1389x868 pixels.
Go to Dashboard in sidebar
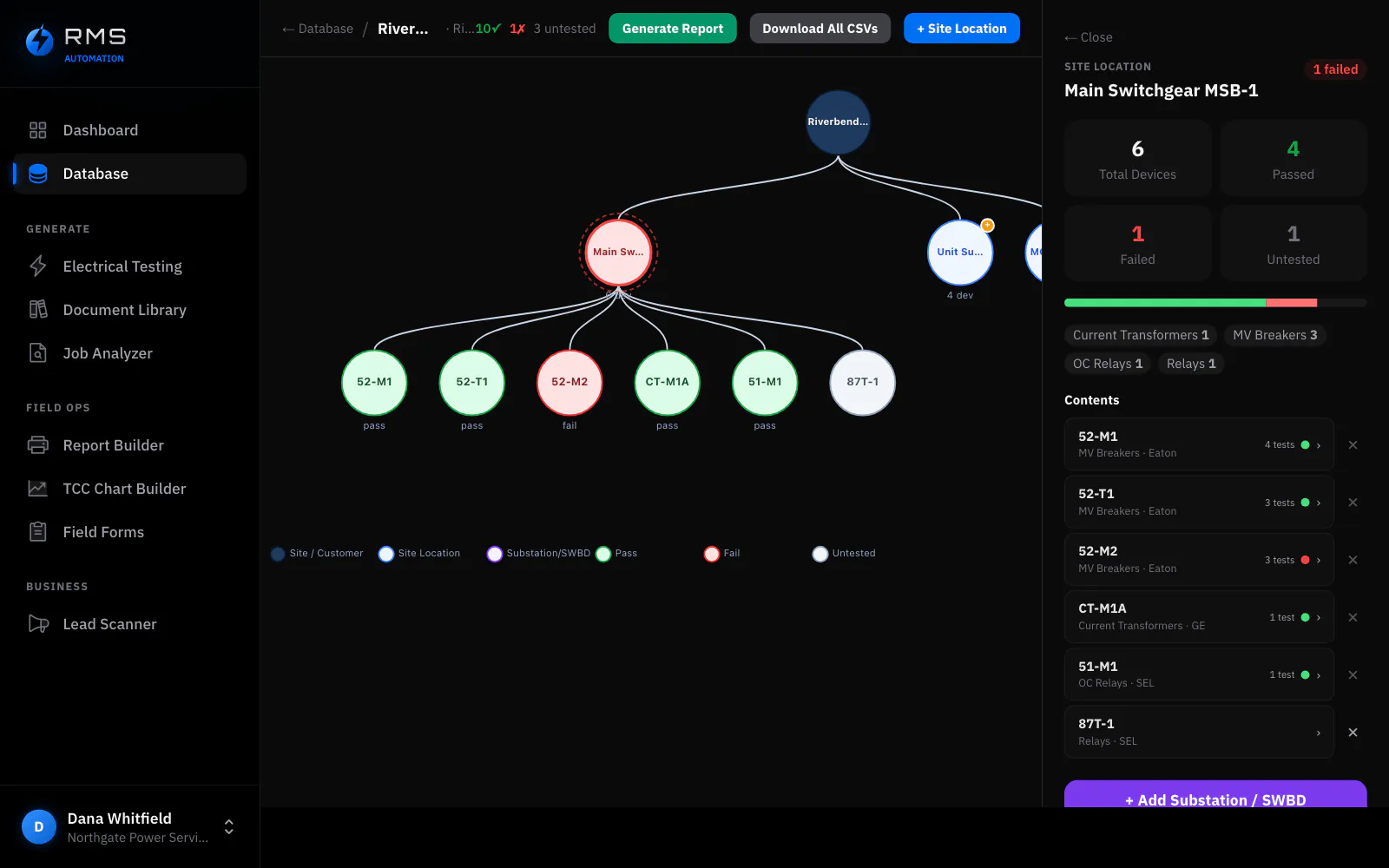pos(129,130)
